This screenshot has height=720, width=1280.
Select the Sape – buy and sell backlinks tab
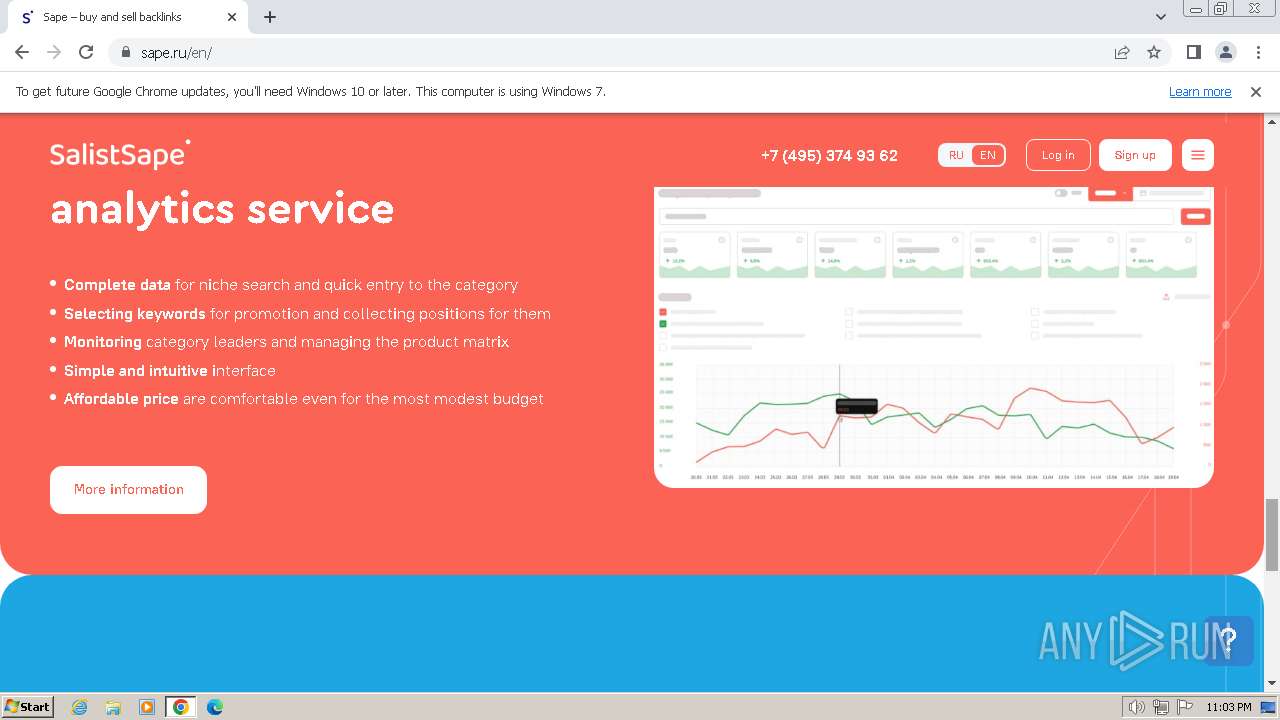(x=128, y=17)
